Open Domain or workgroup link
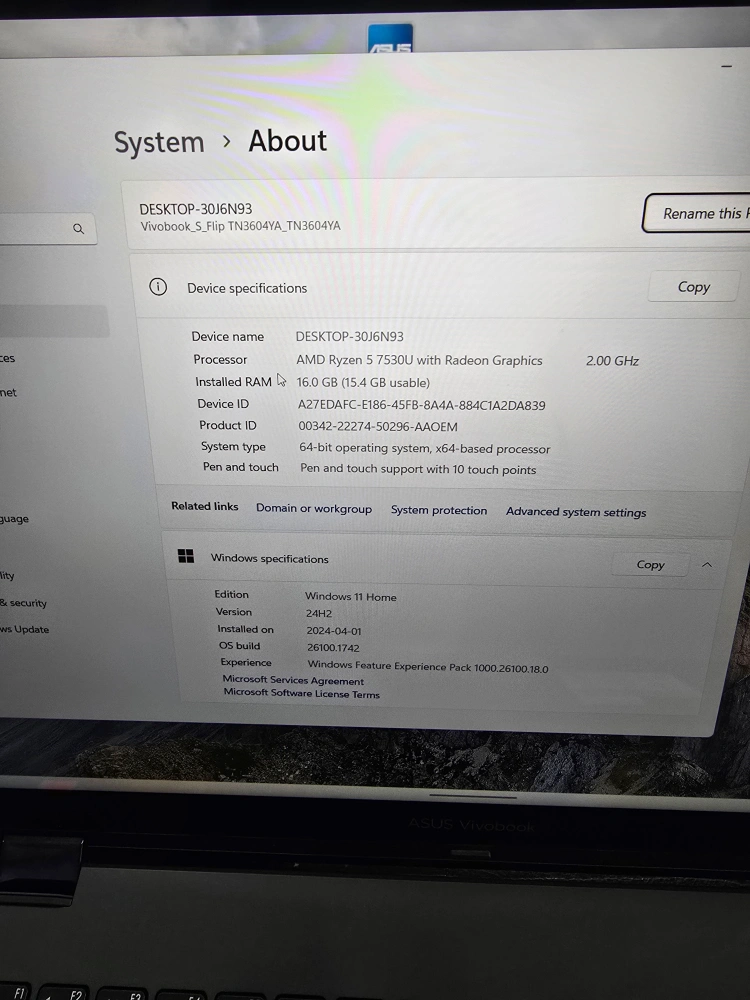 [x=314, y=508]
